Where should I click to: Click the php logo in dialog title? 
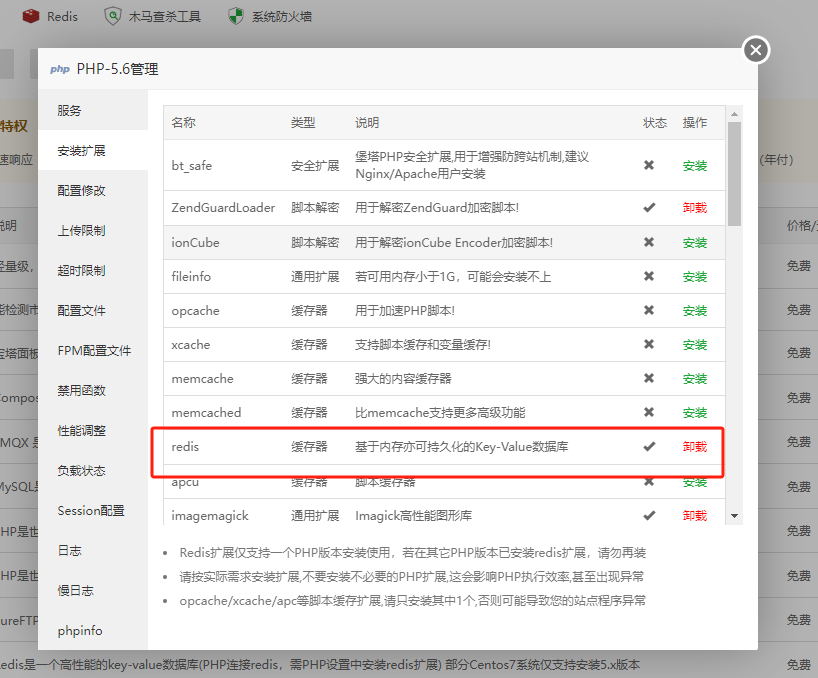click(60, 69)
